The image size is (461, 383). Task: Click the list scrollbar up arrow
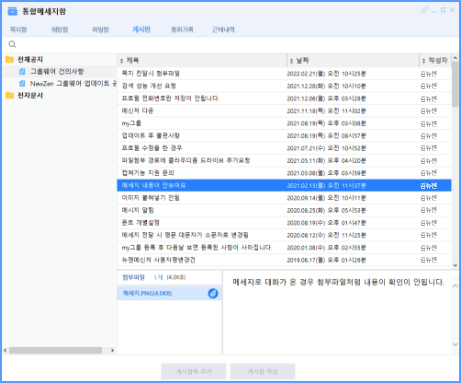[x=455, y=58]
